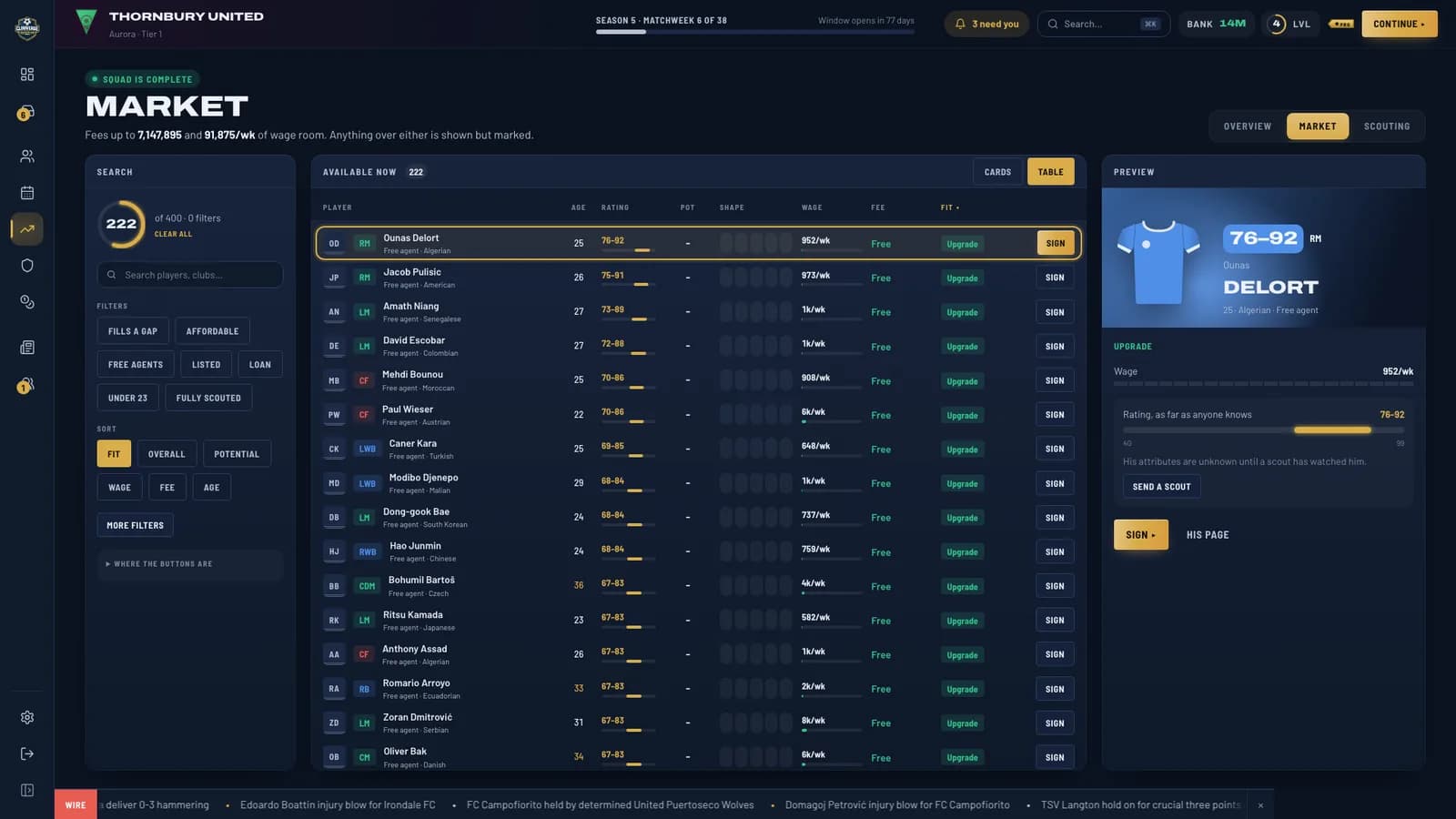Click the season matchweek progress bar
Screen dimensions: 1456x819
click(x=755, y=32)
